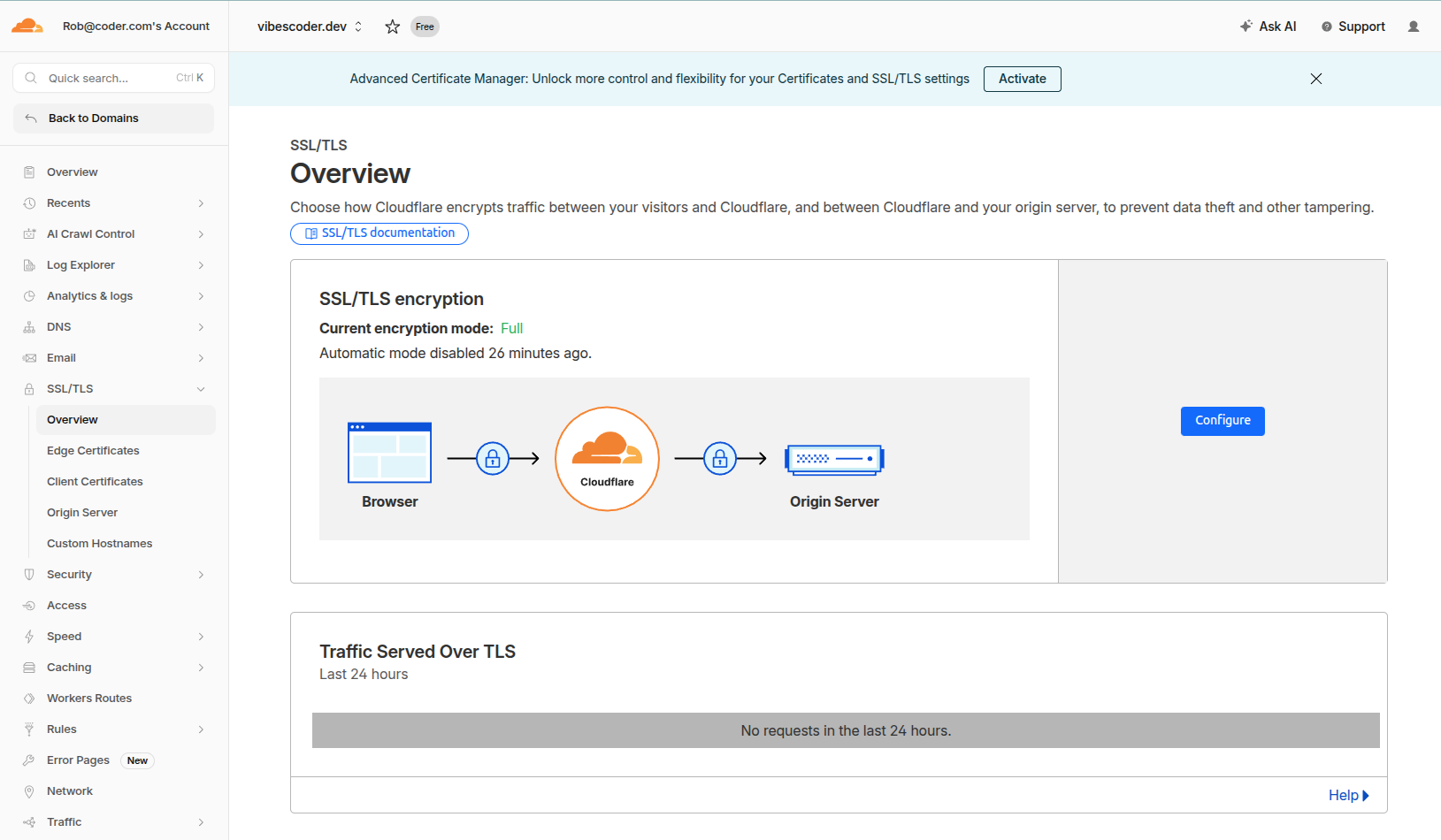Viewport: 1441px width, 840px height.
Task: Go Back to Domains
Action: [x=113, y=118]
